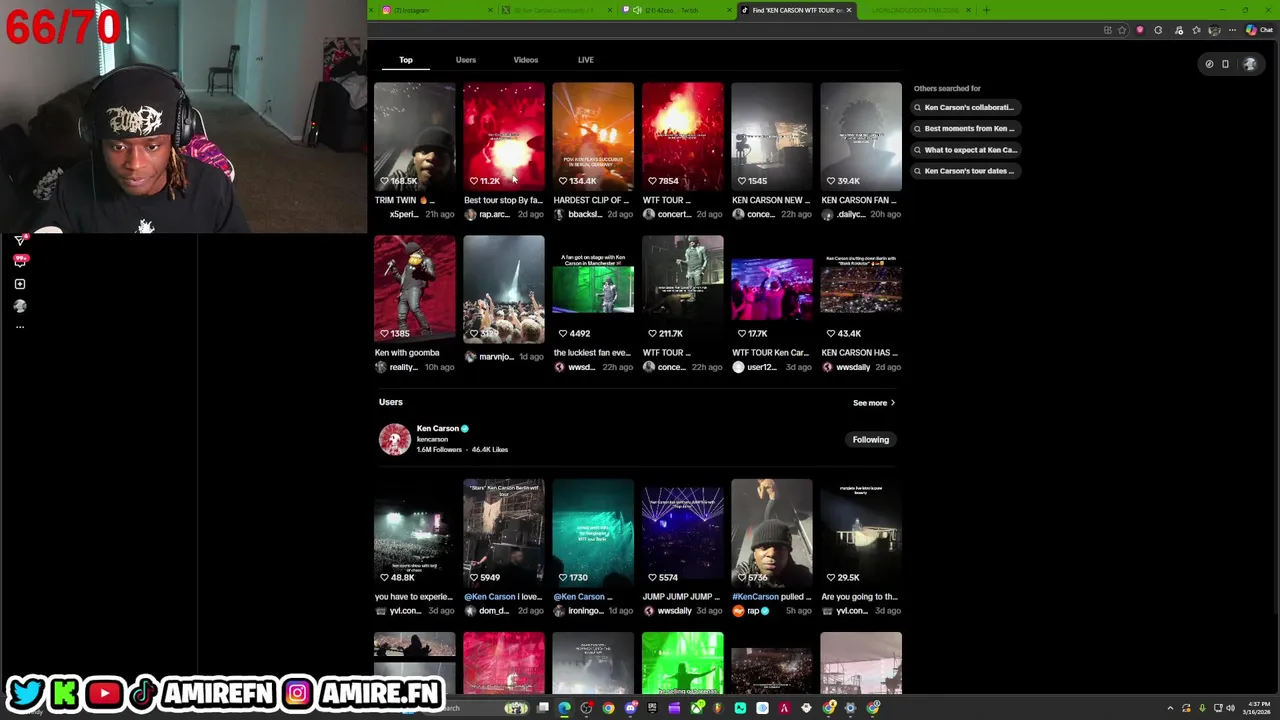This screenshot has height=720, width=1280.
Task: Open TikTok messages paper-plane icon in sidebar
Action: (x=20, y=240)
